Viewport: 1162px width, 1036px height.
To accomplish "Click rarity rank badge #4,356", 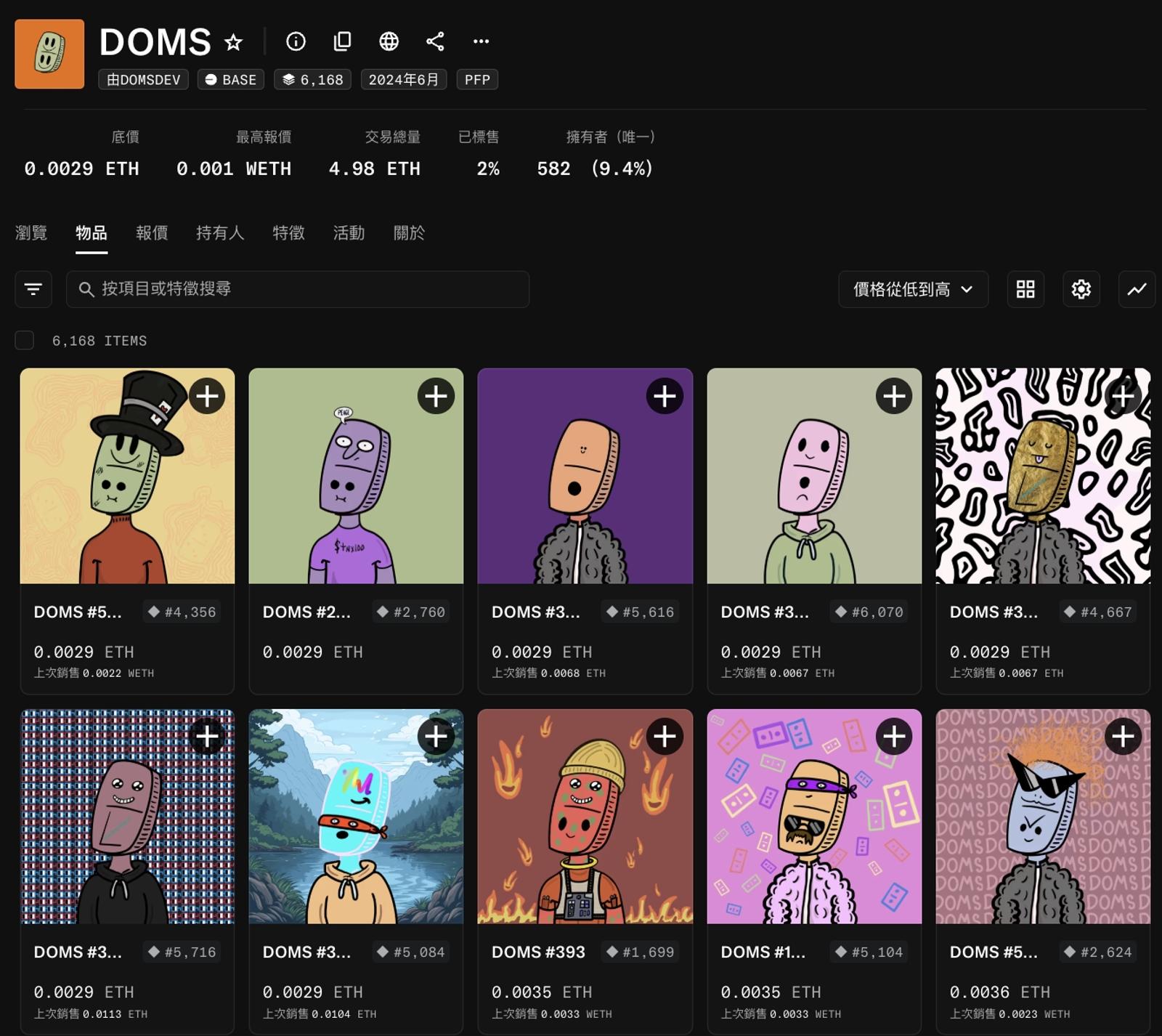I will point(182,612).
